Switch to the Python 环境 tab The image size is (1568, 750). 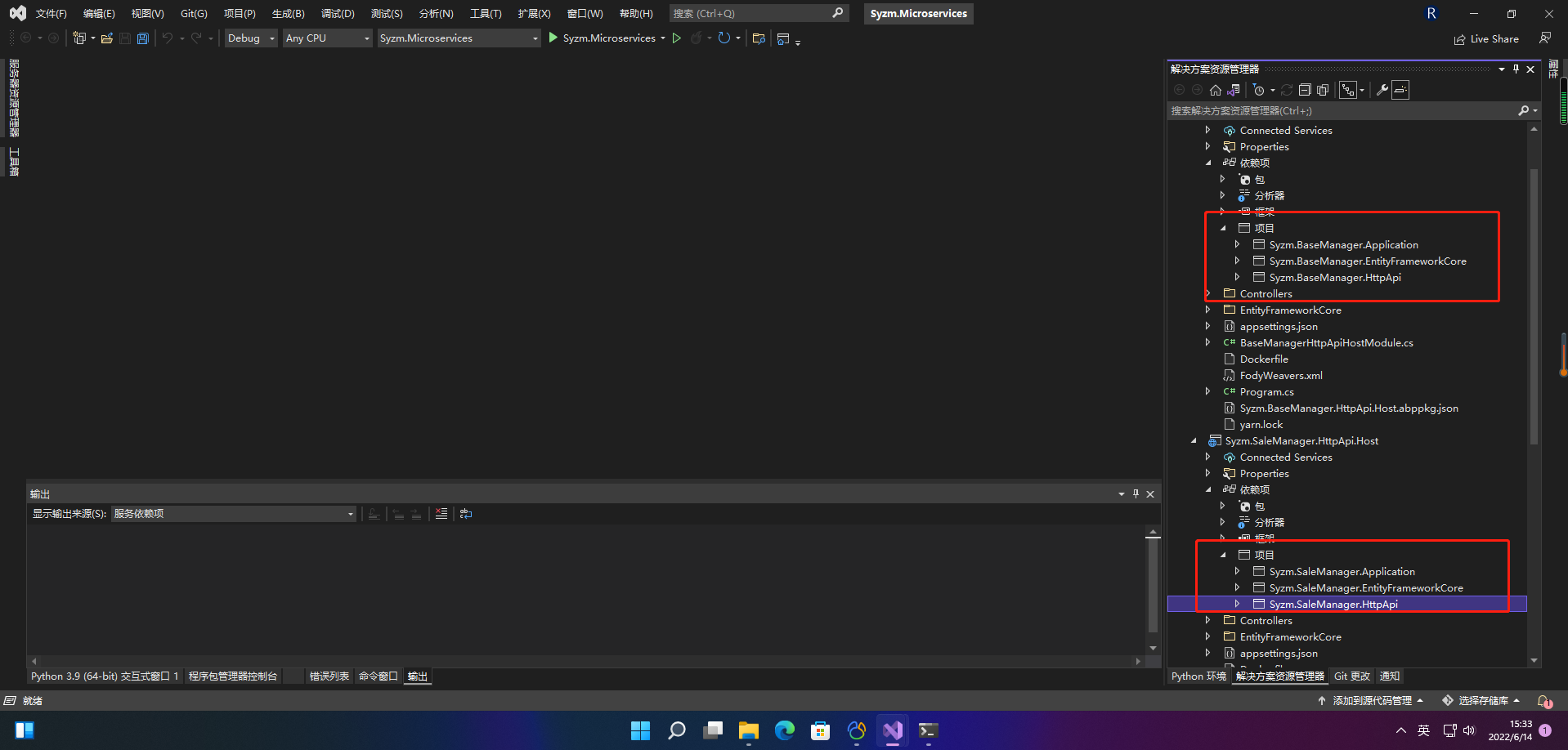pos(1199,676)
